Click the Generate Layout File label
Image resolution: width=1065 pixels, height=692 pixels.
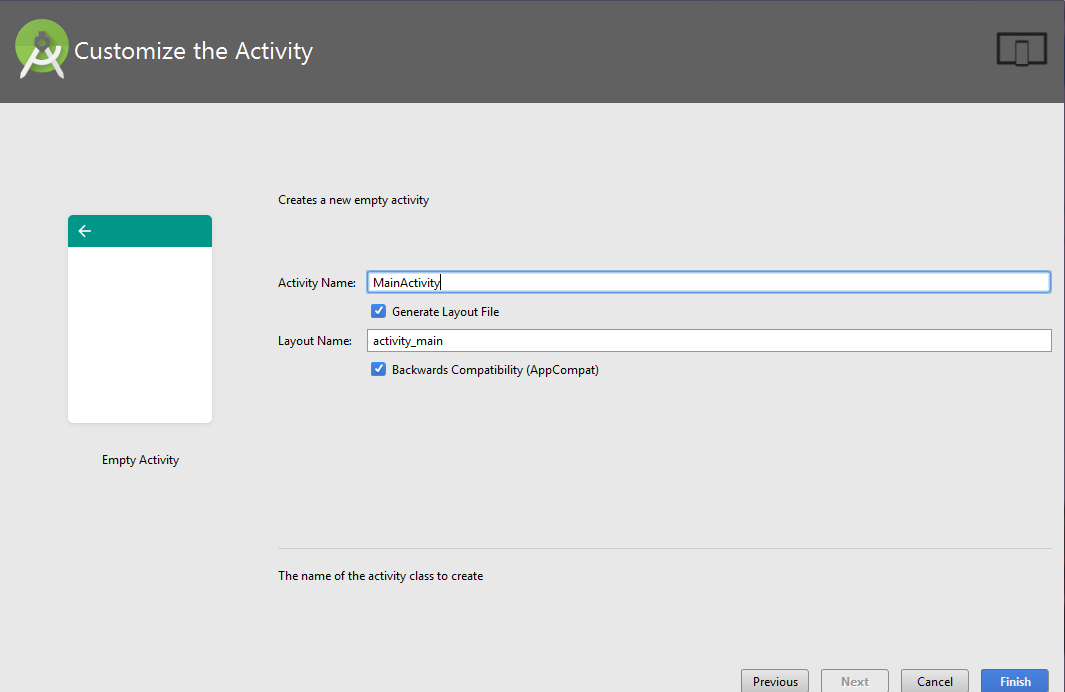pyautogui.click(x=446, y=312)
